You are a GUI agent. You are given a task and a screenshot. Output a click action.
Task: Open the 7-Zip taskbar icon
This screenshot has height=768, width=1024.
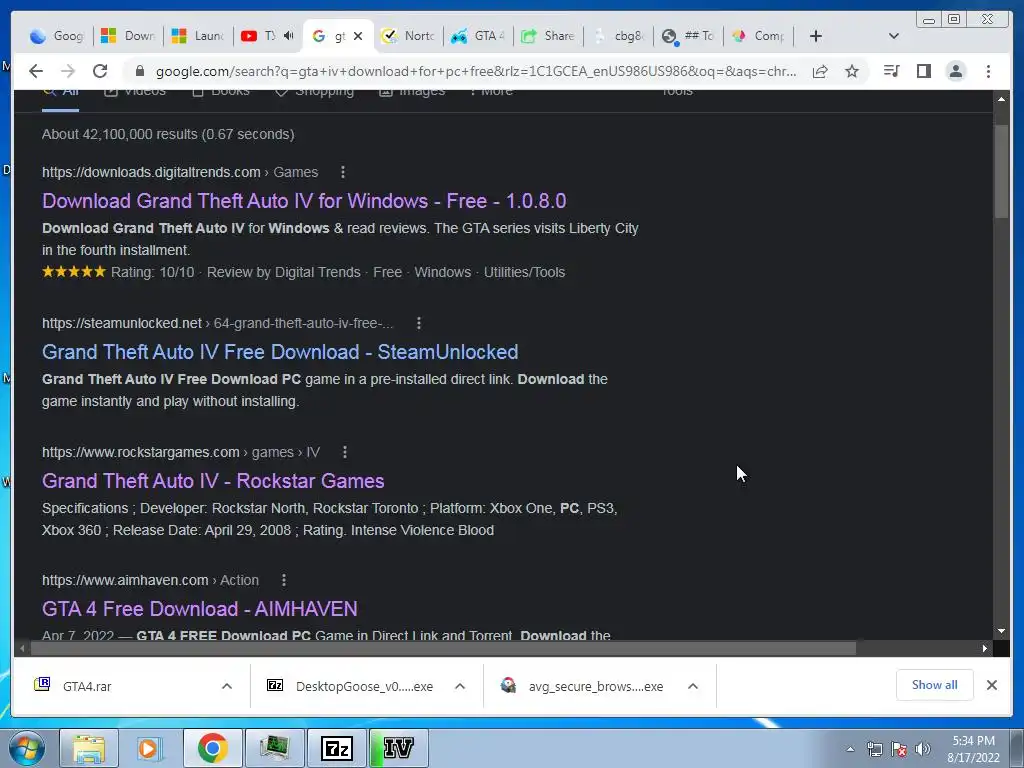[x=337, y=748]
